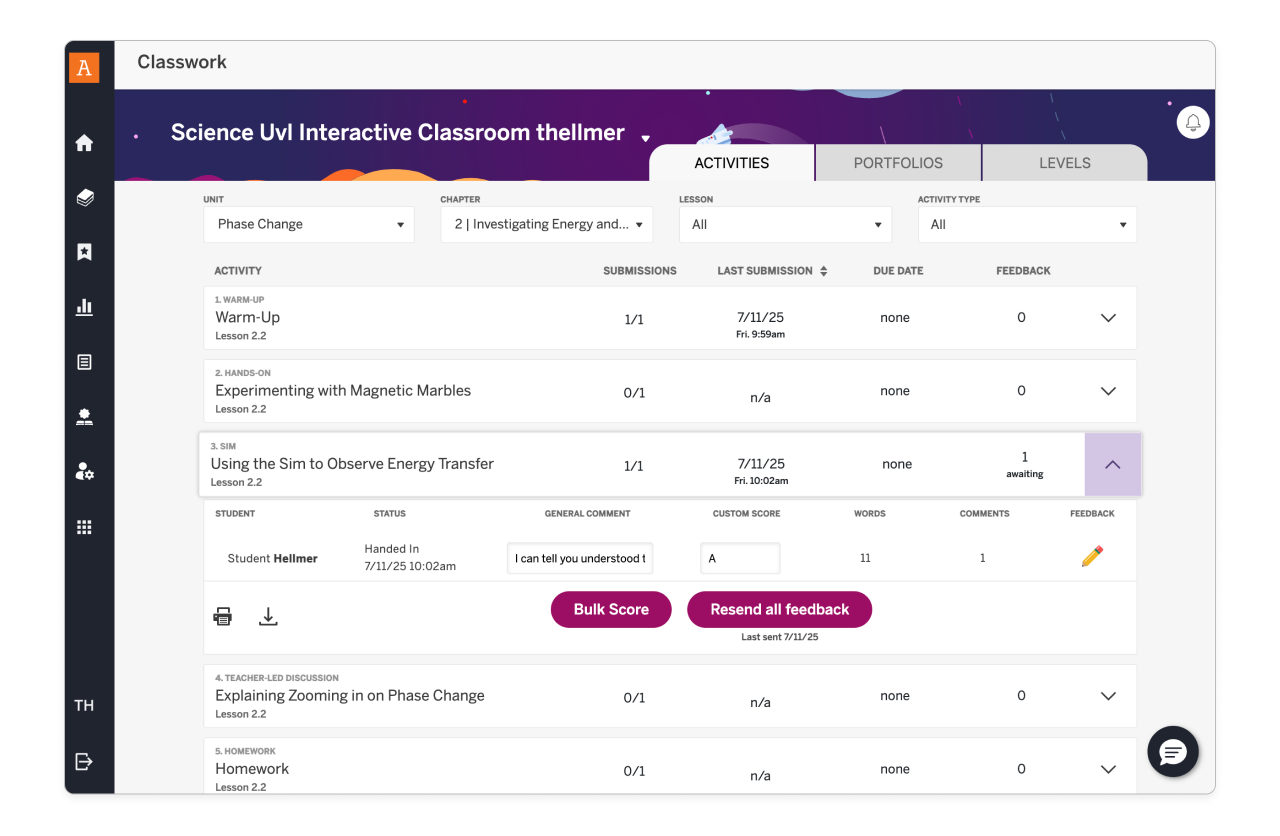Click the download icon
Image resolution: width=1280 pixels, height=836 pixels.
tap(268, 617)
